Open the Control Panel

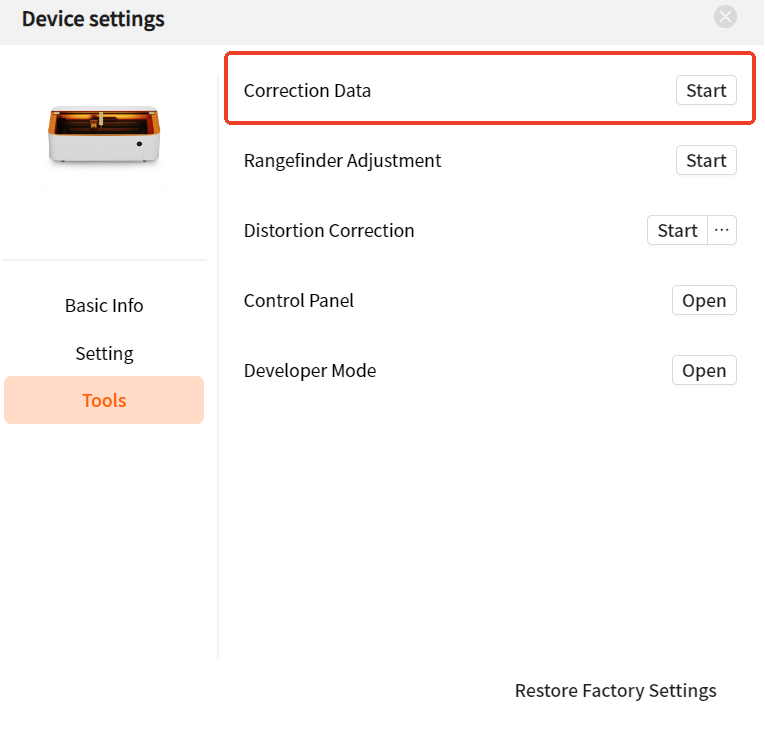coord(704,300)
